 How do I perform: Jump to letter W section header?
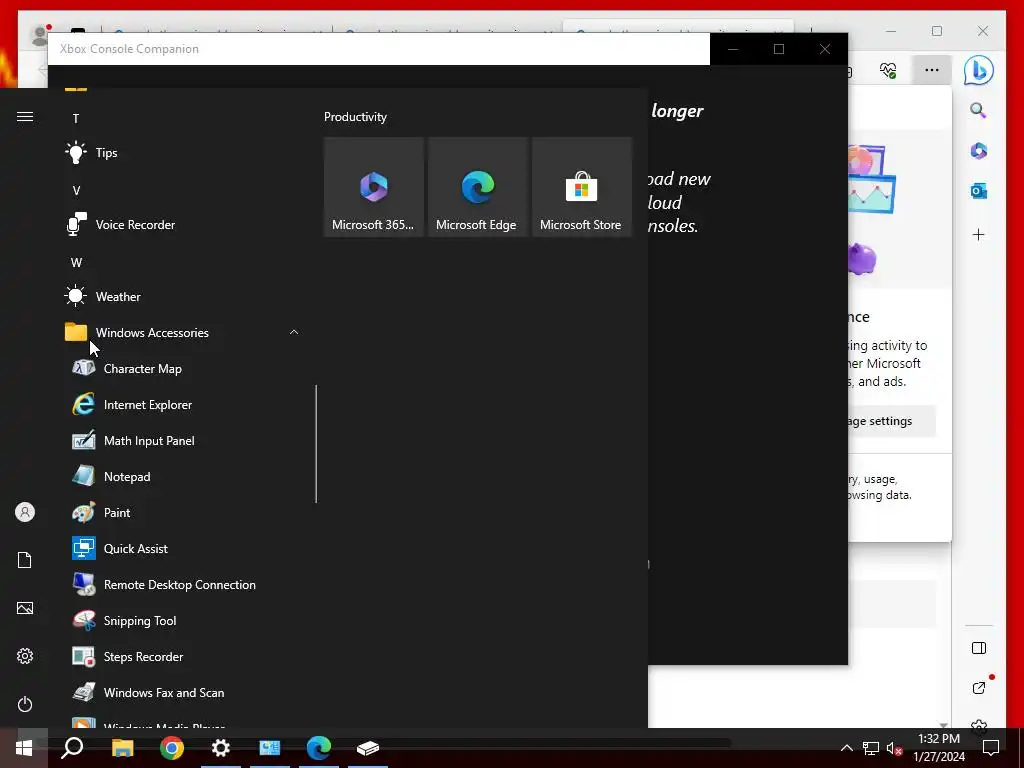pos(76,263)
